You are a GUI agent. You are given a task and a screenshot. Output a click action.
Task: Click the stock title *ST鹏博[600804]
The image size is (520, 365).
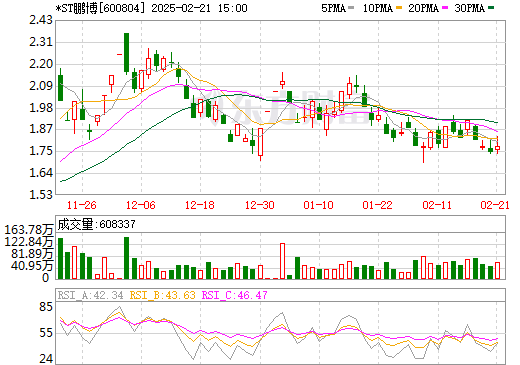pos(100,8)
